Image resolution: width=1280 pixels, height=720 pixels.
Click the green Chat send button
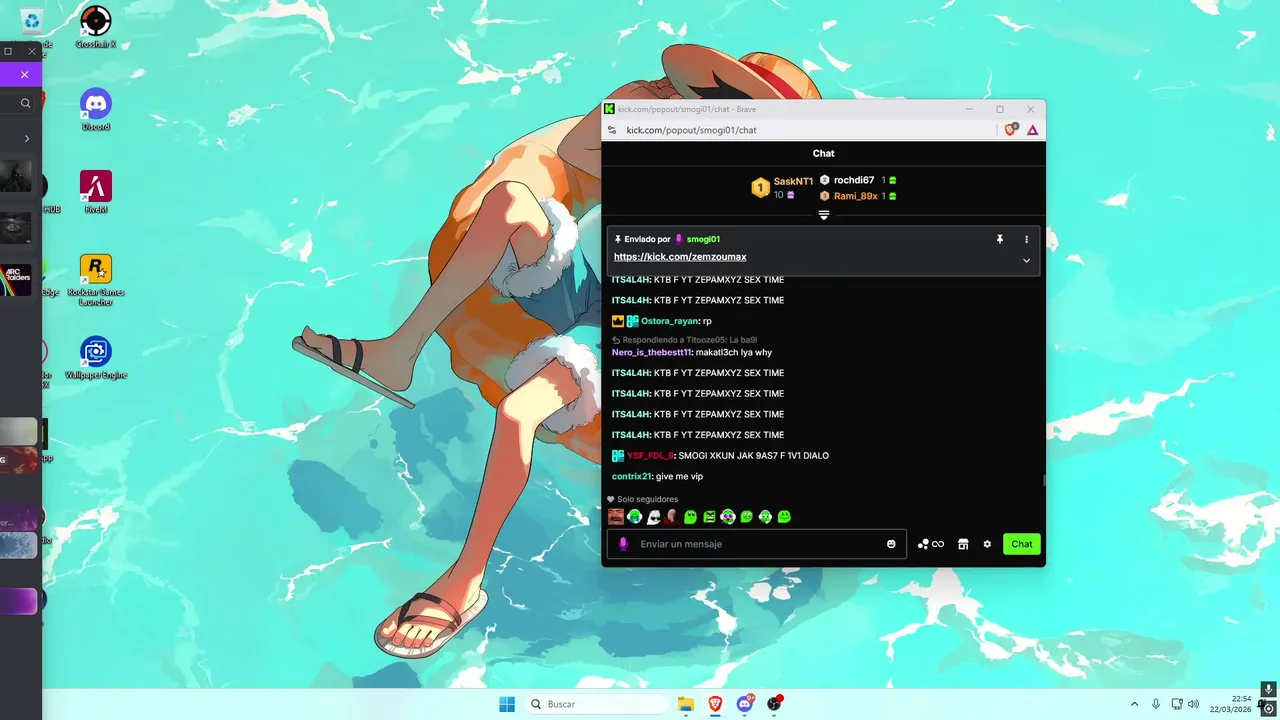1022,544
